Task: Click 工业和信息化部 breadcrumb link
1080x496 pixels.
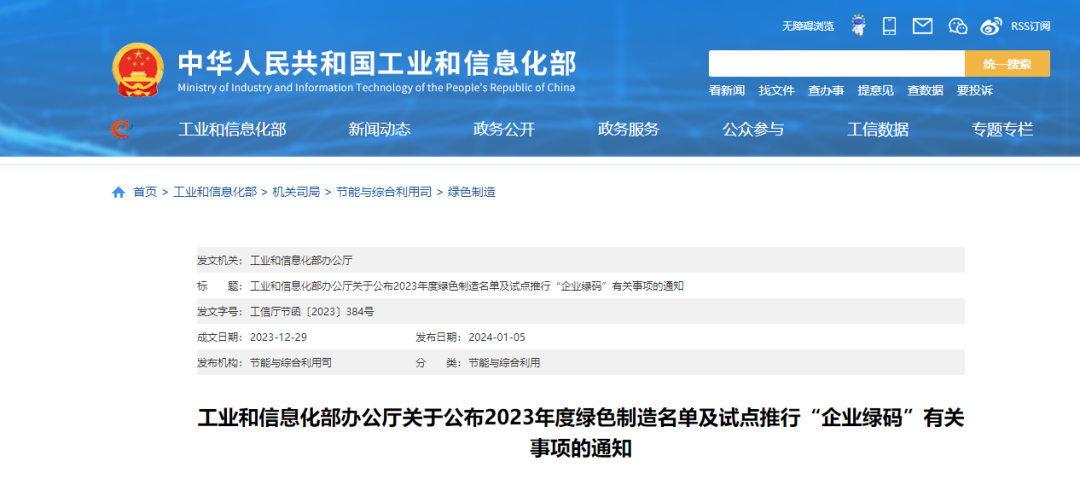Action: pyautogui.click(x=215, y=192)
